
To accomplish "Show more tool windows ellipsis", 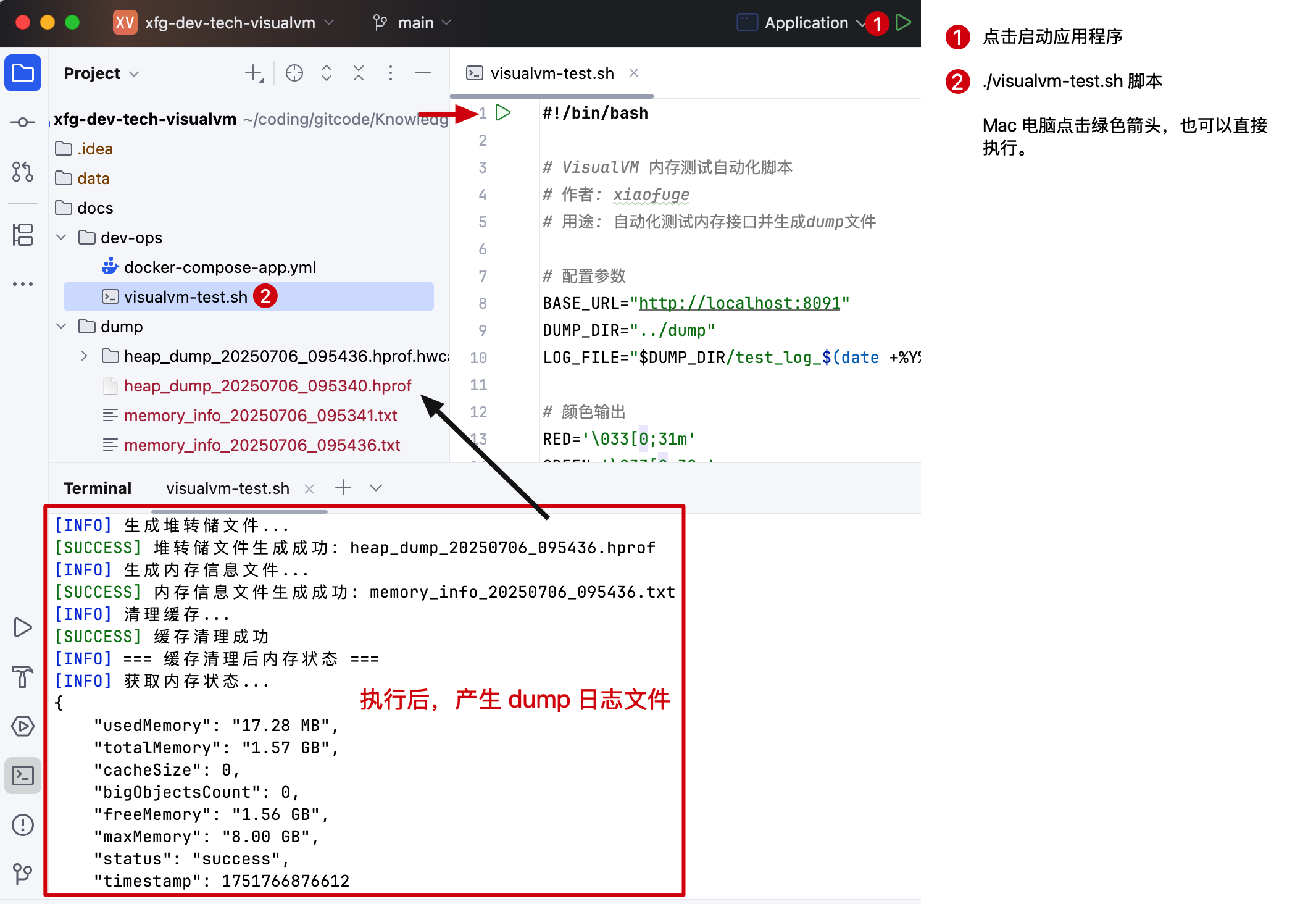I will (x=23, y=284).
